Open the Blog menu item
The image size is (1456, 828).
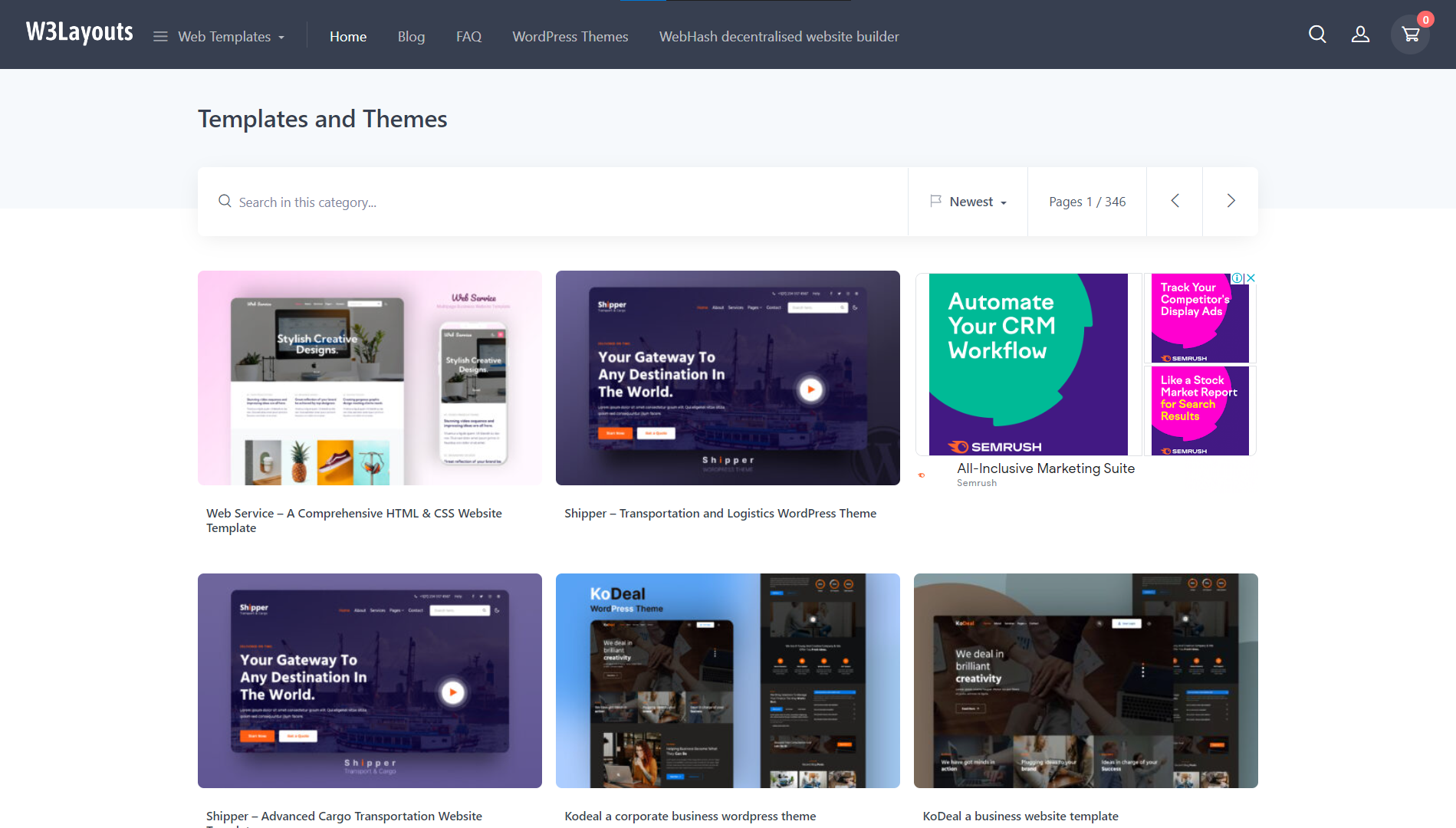pos(411,36)
